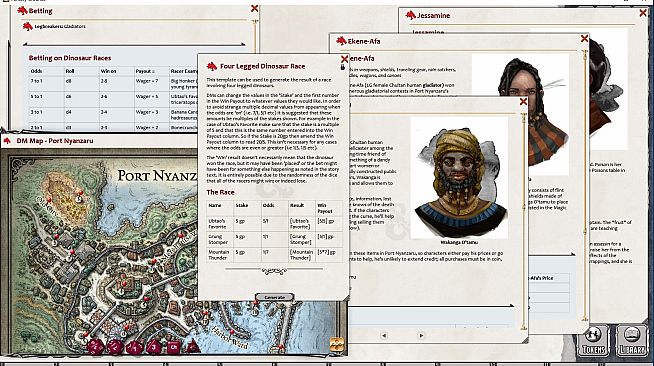Viewport: 654px width, 366px height.
Task: Go to the next page in the Wakanga window
Action: click(421, 335)
